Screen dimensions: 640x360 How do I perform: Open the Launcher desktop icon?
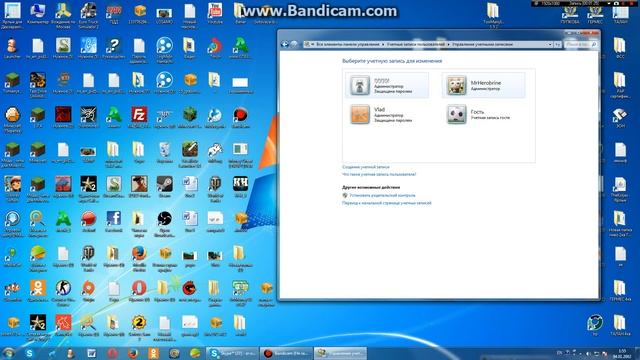click(x=12, y=49)
